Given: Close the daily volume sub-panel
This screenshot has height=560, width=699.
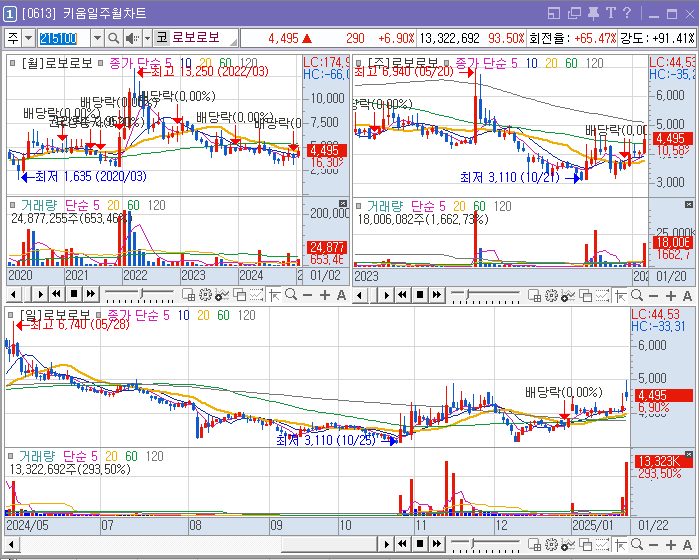Looking at the screenshot, I should (689, 454).
